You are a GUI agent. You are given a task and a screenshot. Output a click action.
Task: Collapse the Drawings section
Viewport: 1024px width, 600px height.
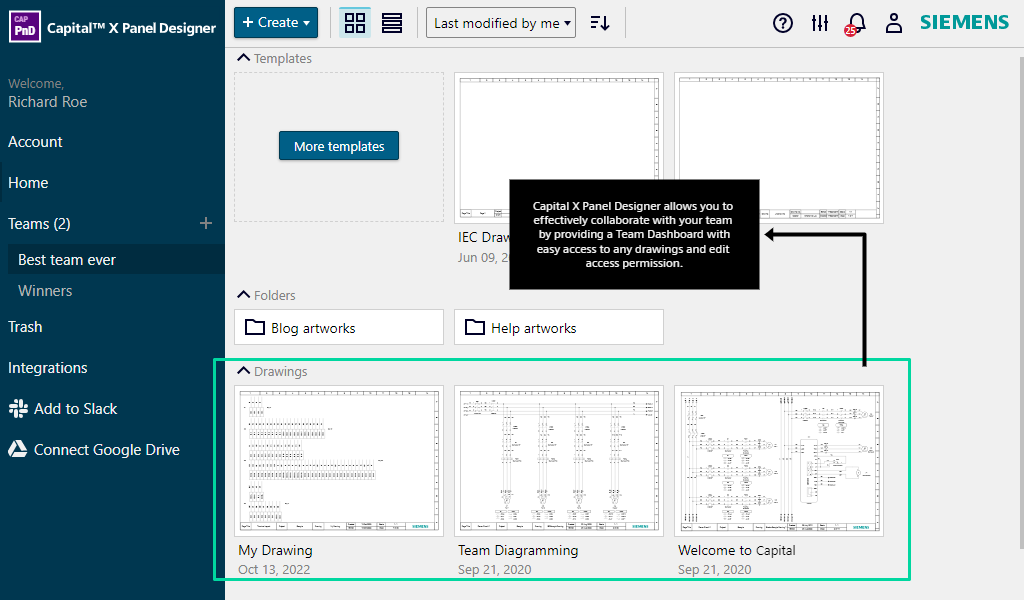tap(244, 371)
